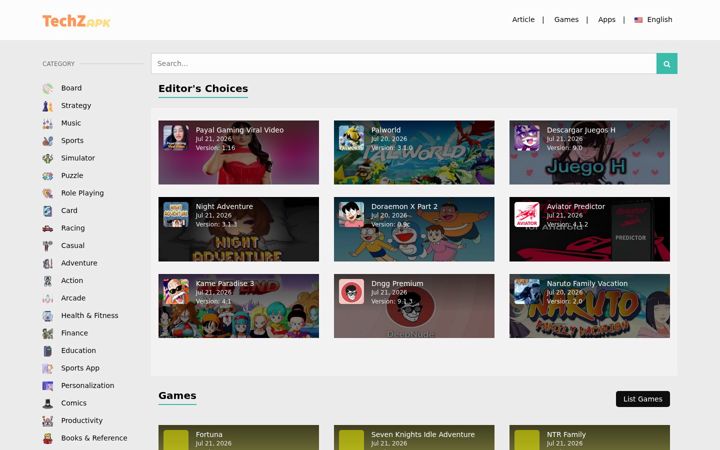
Task: Click the Puzzle category icon
Action: (48, 175)
